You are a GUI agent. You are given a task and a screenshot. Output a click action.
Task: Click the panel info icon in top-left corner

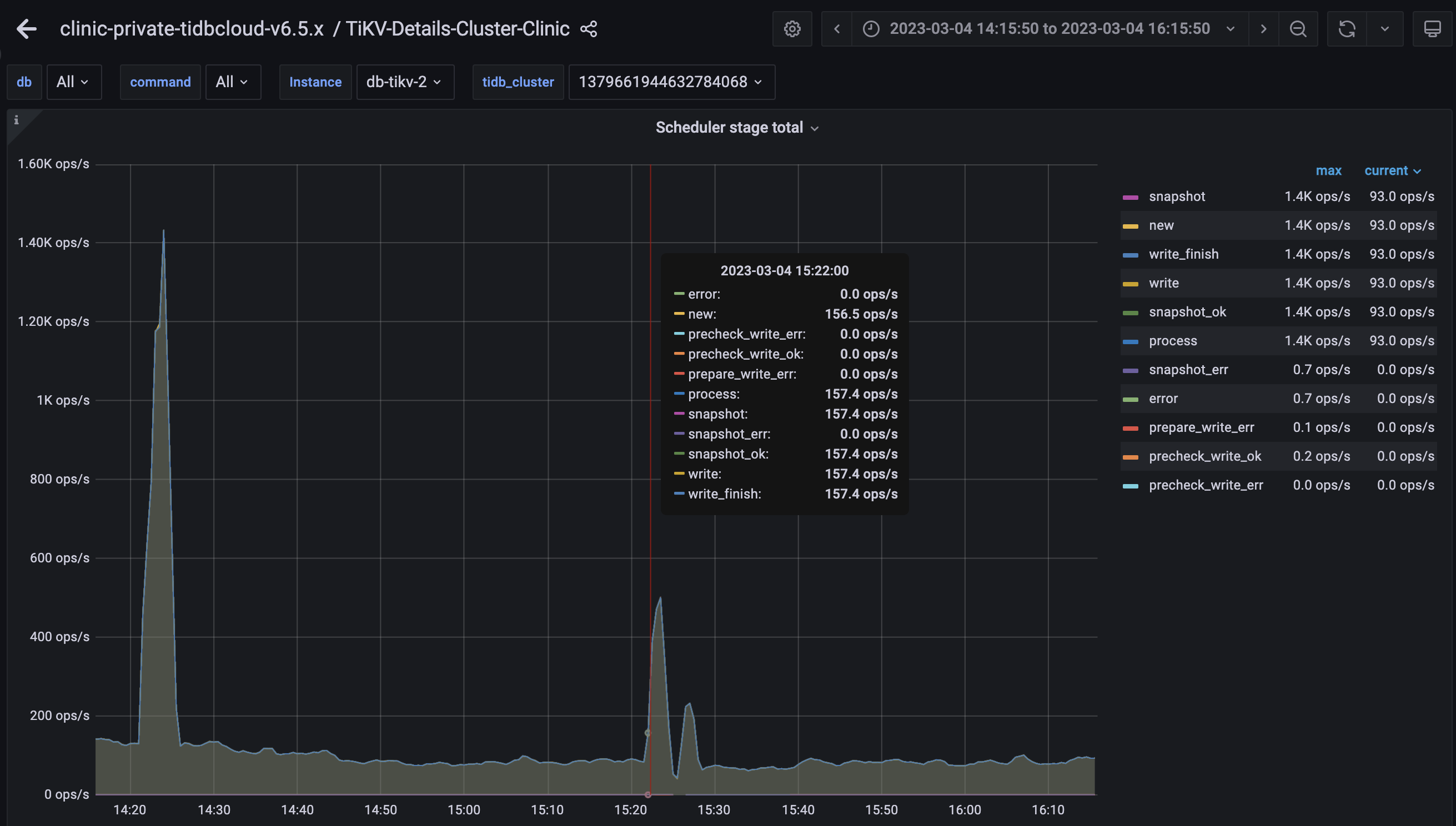tap(17, 120)
